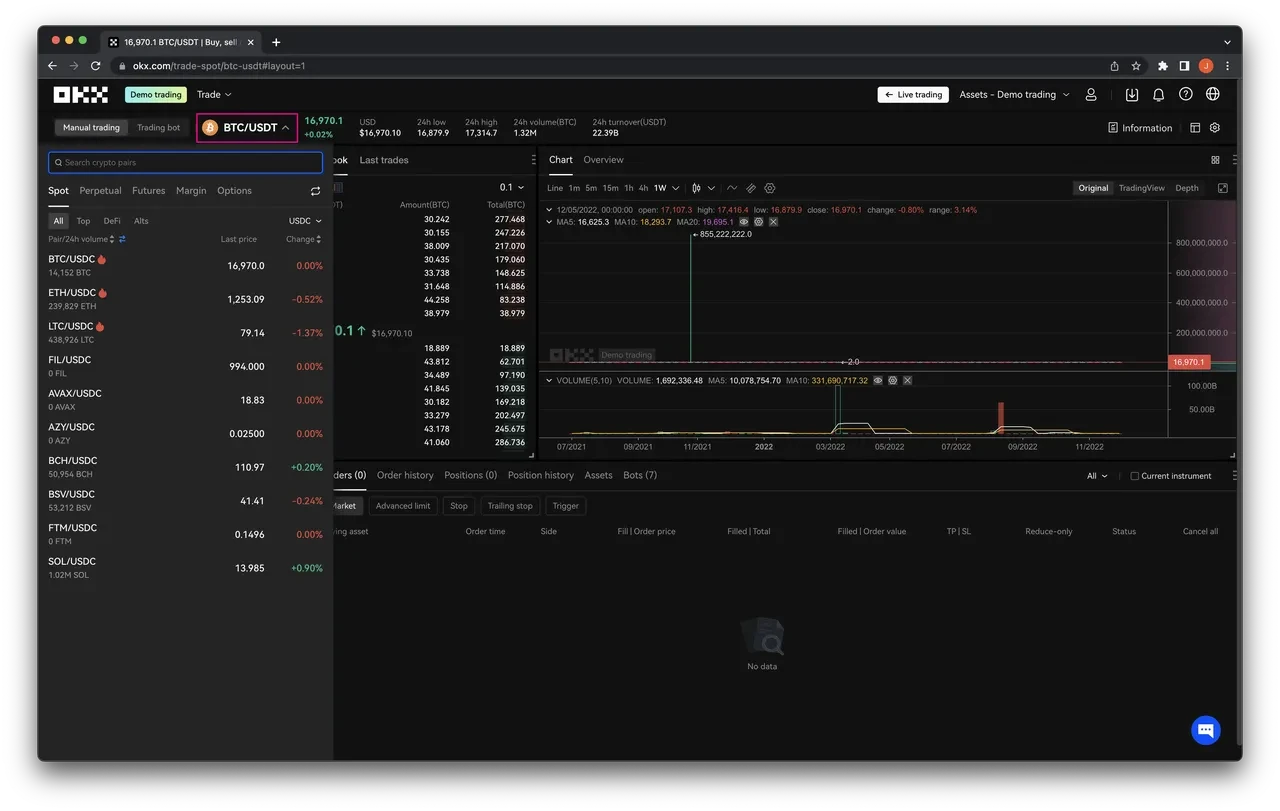Toggle the volume swap arrows icon
This screenshot has width=1280, height=811.
tap(123, 239)
